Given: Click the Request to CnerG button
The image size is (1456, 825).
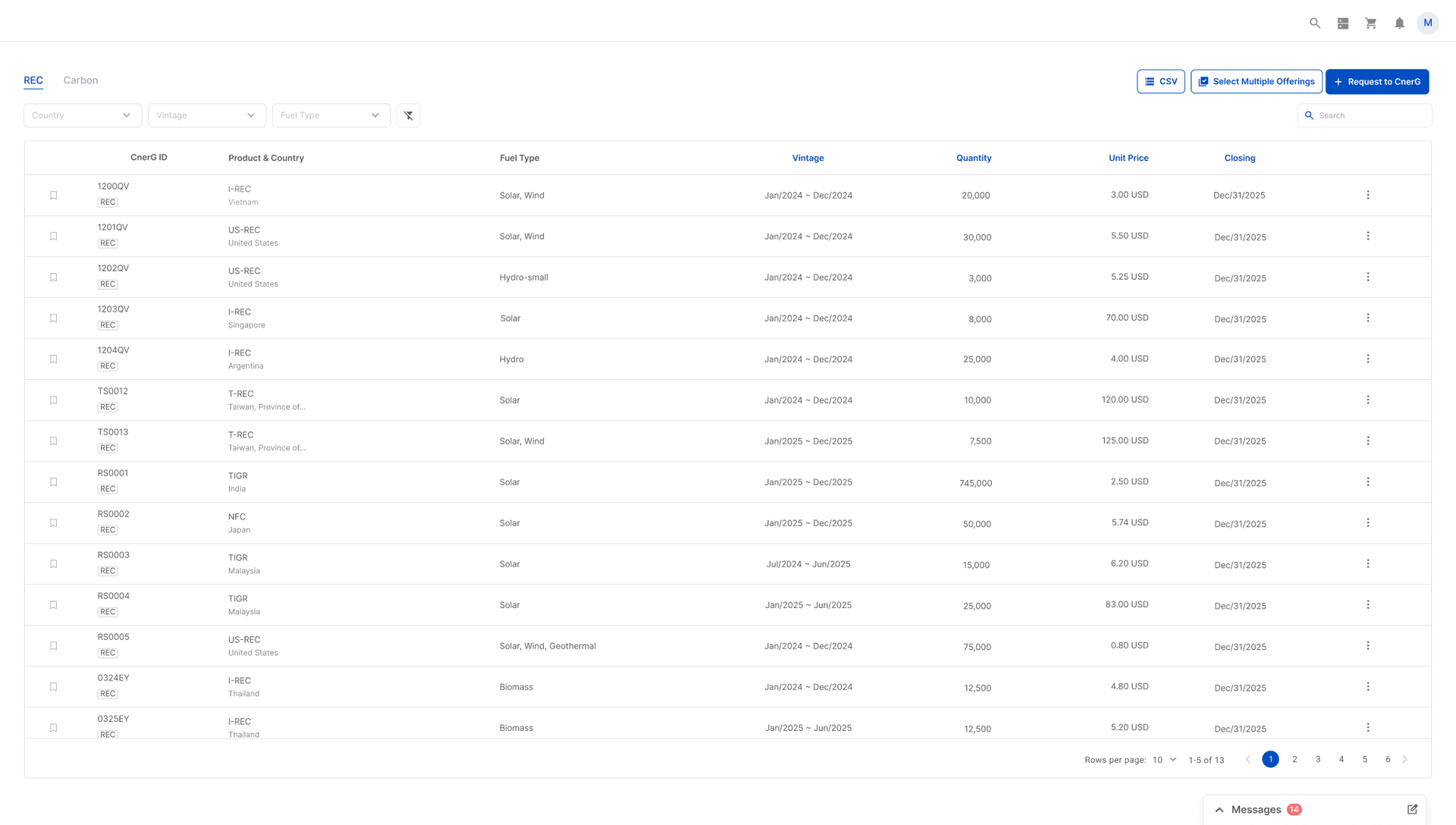Looking at the screenshot, I should [1377, 81].
